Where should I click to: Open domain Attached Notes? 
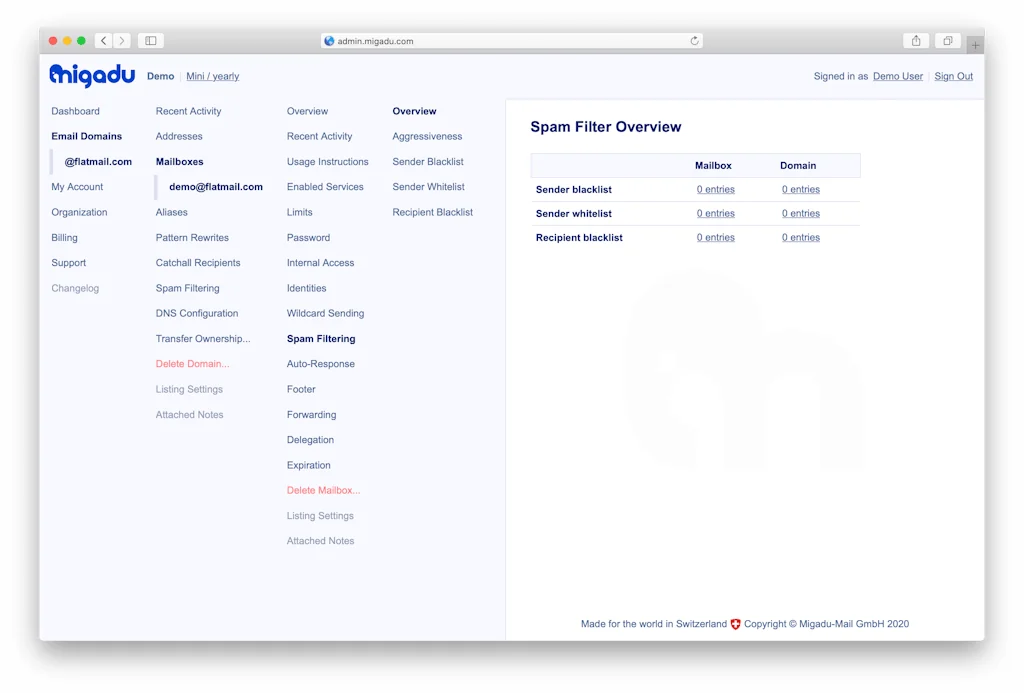(189, 415)
